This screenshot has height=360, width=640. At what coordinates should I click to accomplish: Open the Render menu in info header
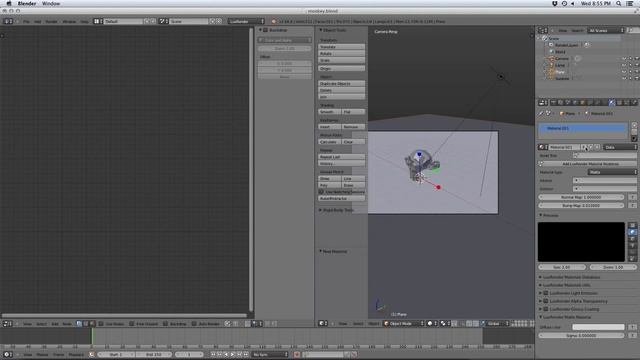[51, 21]
